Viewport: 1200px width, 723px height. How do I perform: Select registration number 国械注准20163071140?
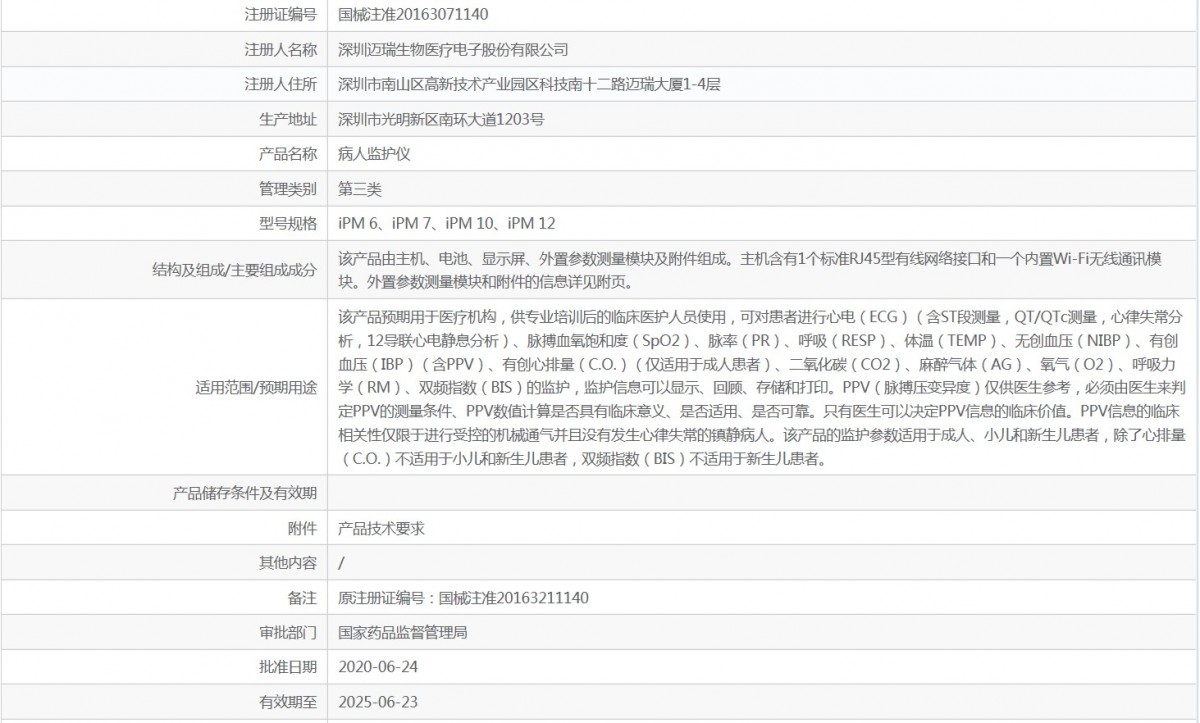point(413,15)
